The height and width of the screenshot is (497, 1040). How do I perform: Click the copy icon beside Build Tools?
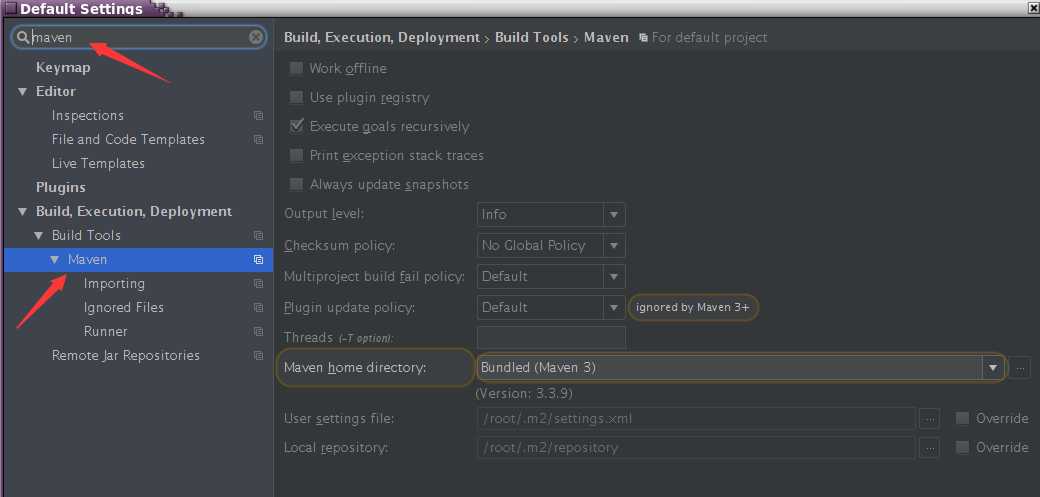click(x=258, y=236)
